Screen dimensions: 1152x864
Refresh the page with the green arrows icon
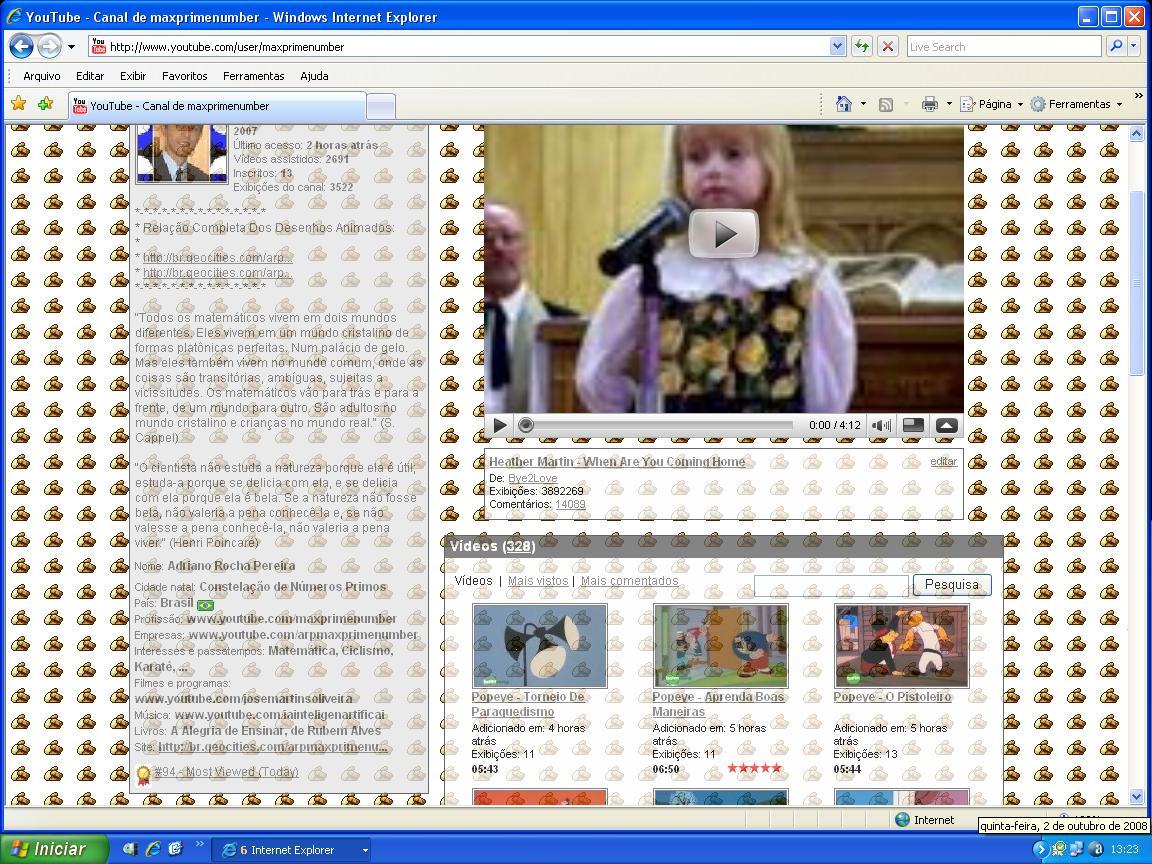click(x=862, y=47)
